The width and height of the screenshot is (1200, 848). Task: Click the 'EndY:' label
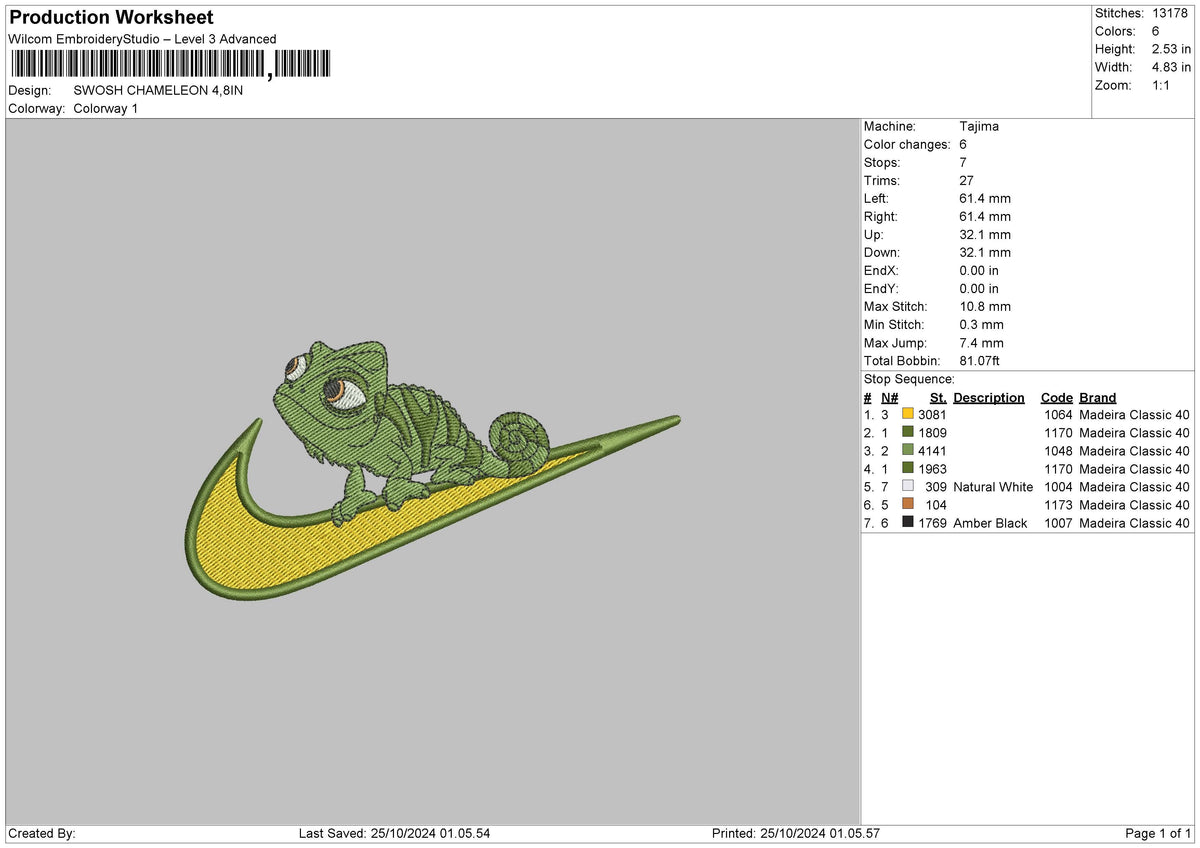[882, 288]
